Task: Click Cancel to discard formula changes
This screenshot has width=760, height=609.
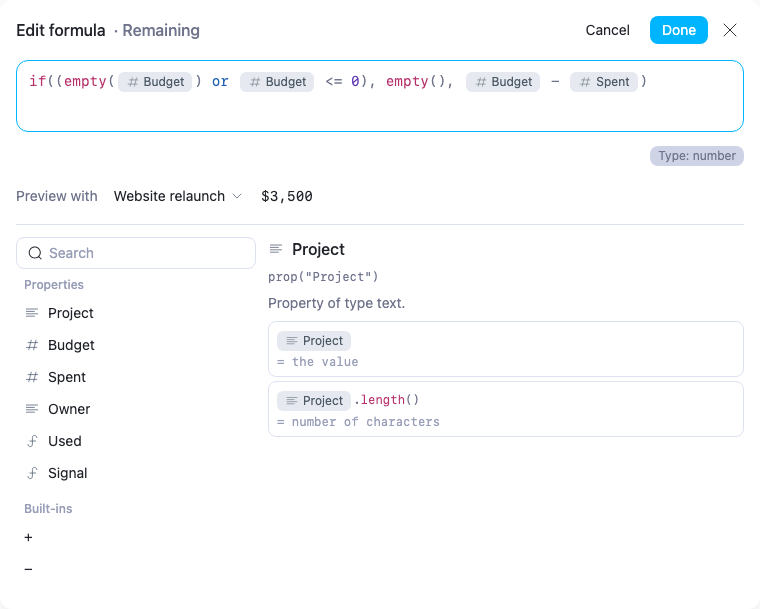Action: (607, 30)
